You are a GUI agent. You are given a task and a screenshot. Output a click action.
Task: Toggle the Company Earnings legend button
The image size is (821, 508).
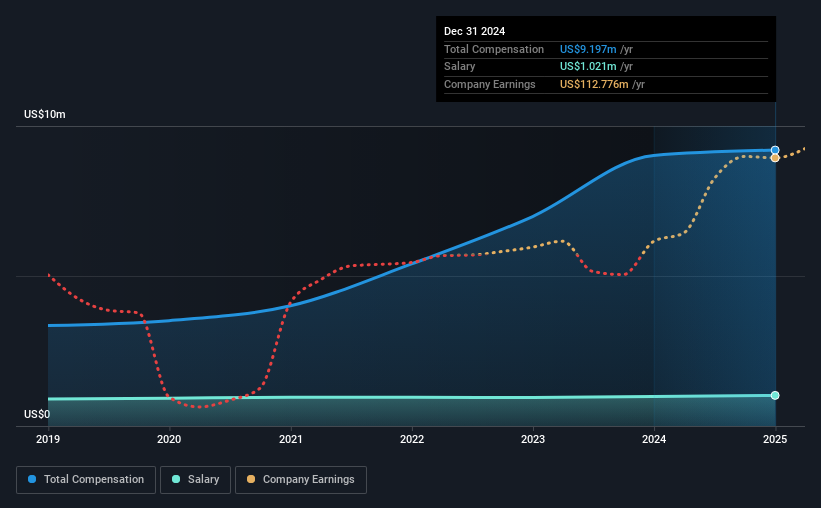301,480
